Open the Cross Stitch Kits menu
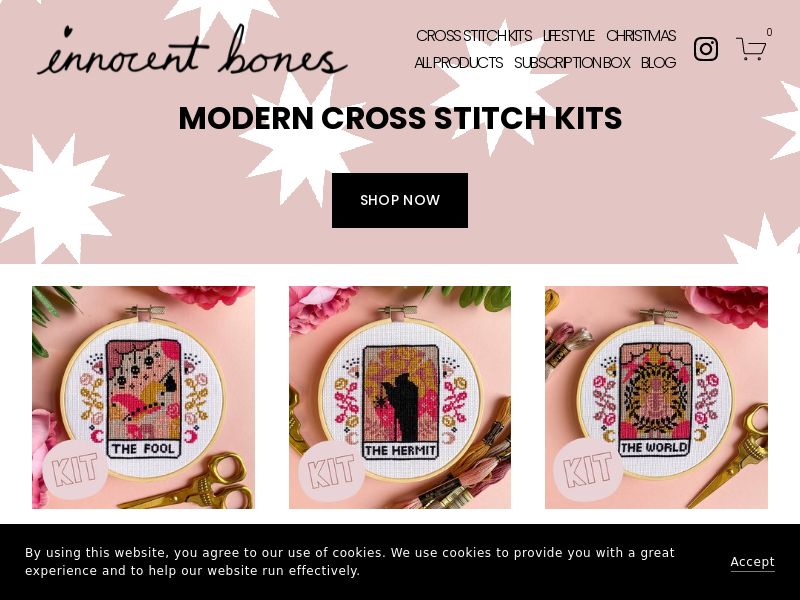Screen dimensions: 800x600 point(474,36)
